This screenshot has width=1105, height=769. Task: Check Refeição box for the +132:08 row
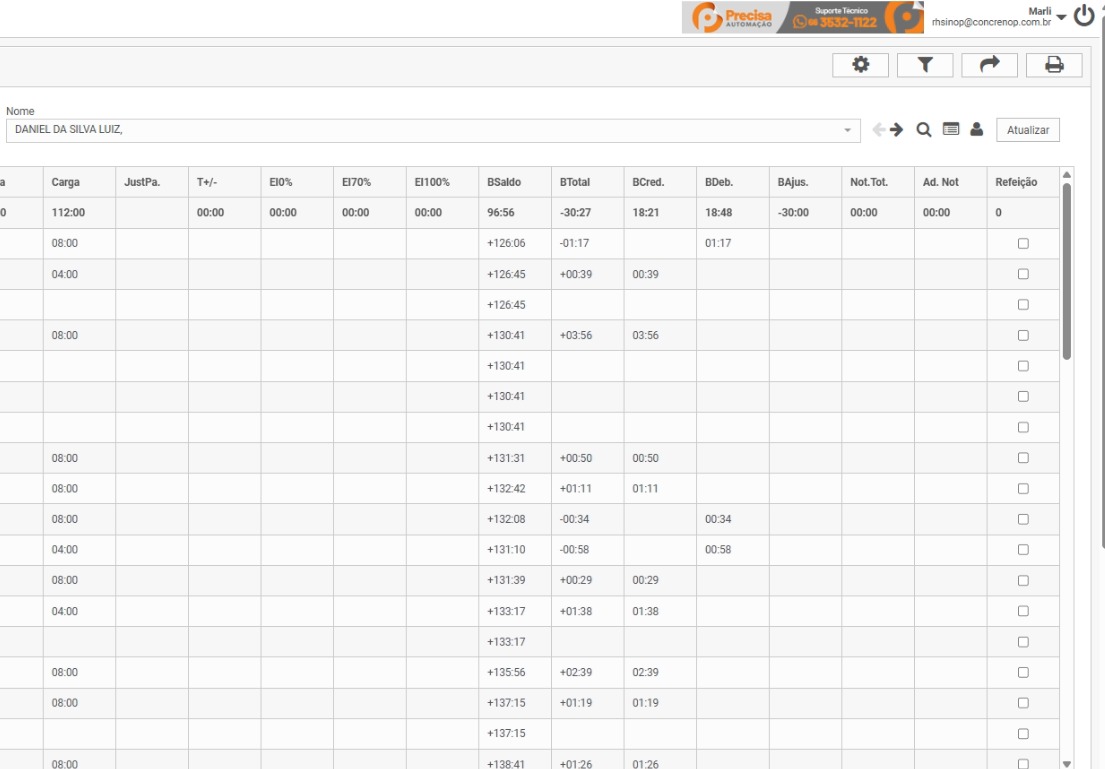(1023, 519)
